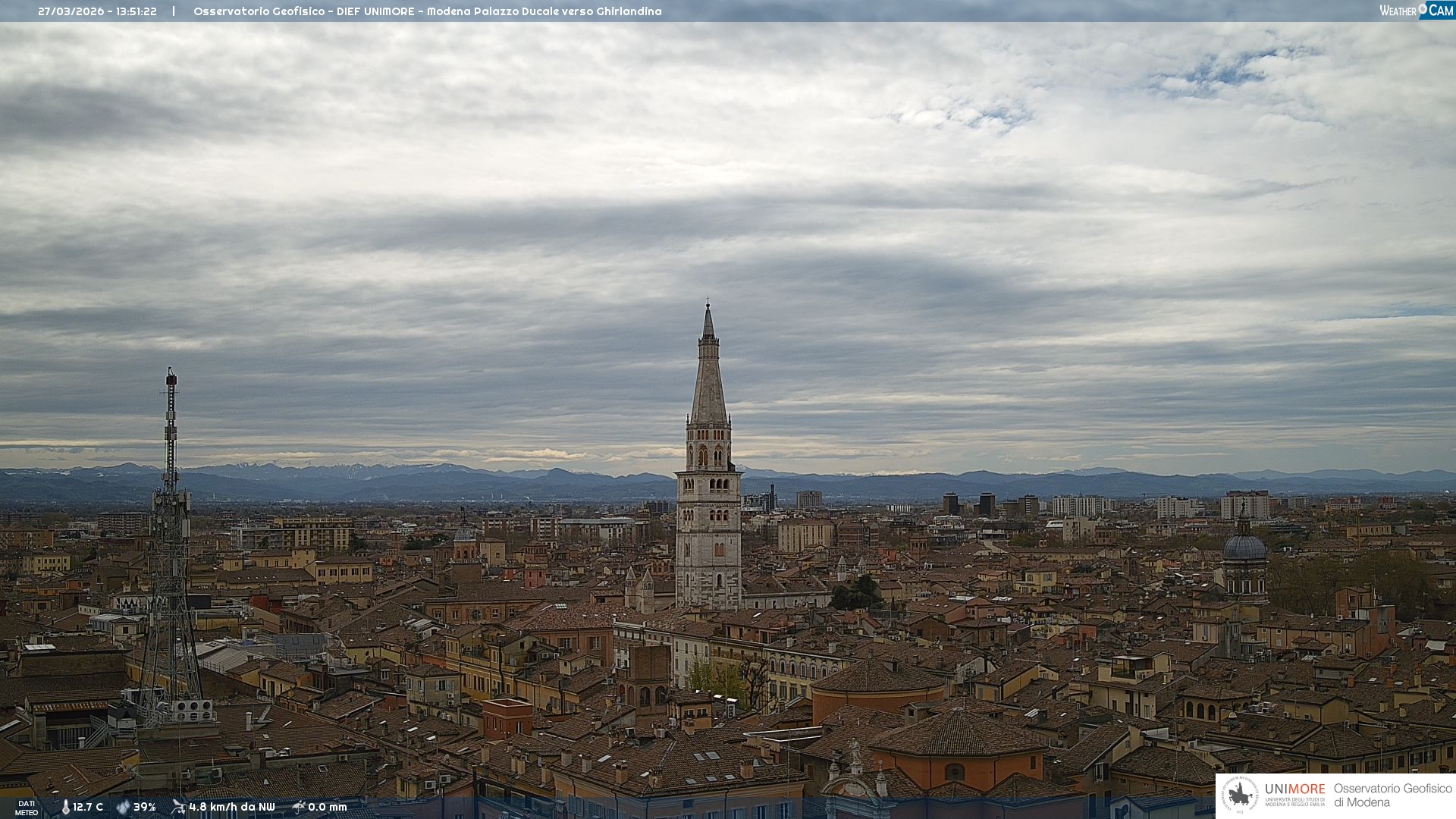Click the blue CAM logo box
This screenshot has height=819, width=1456.
[1438, 11]
